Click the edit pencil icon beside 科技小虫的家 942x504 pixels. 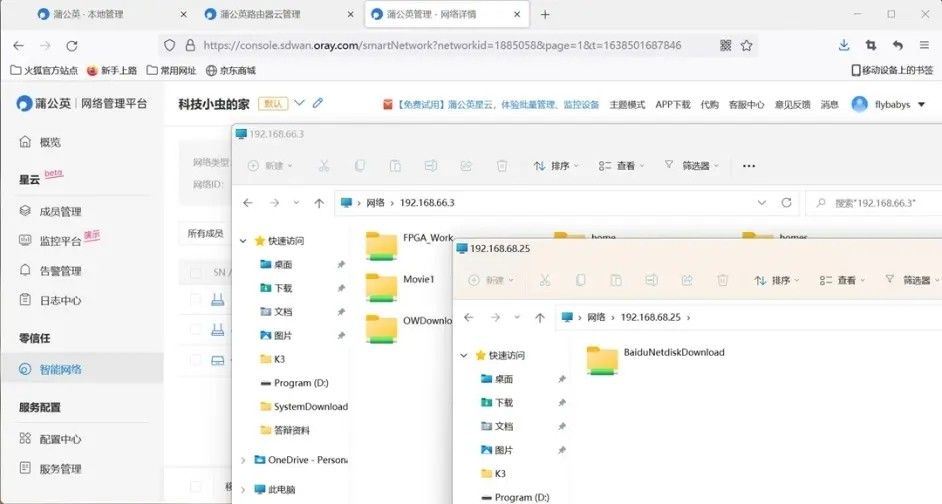318,103
